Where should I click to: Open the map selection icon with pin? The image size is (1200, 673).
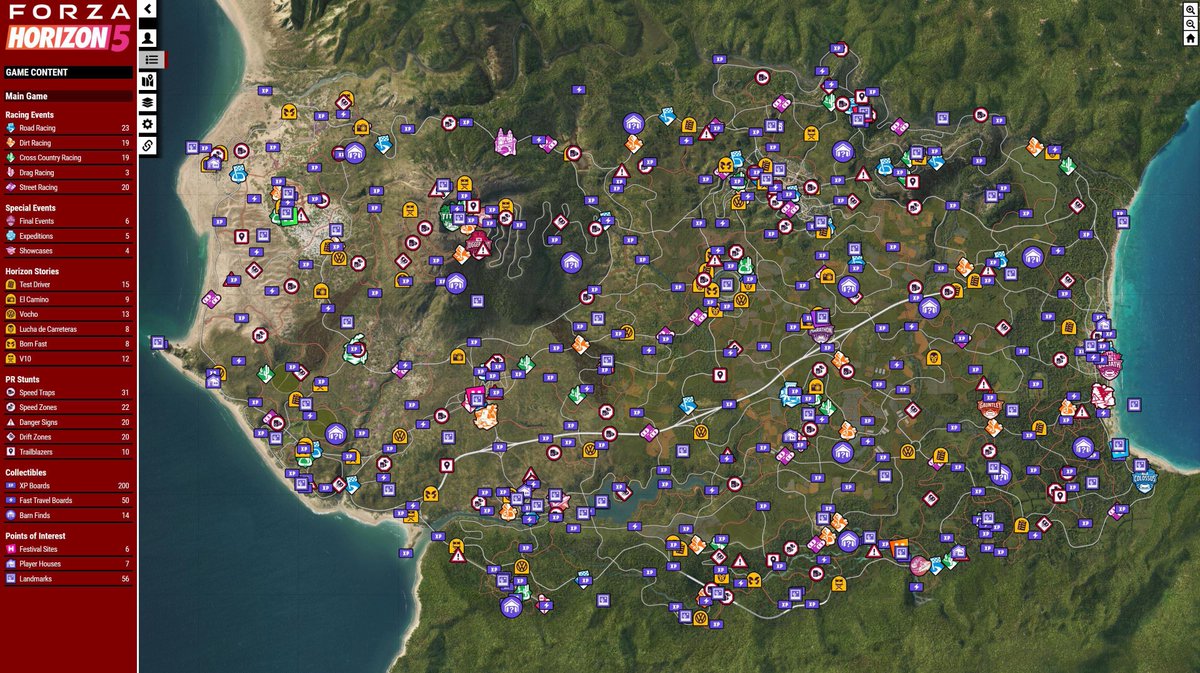click(x=148, y=81)
